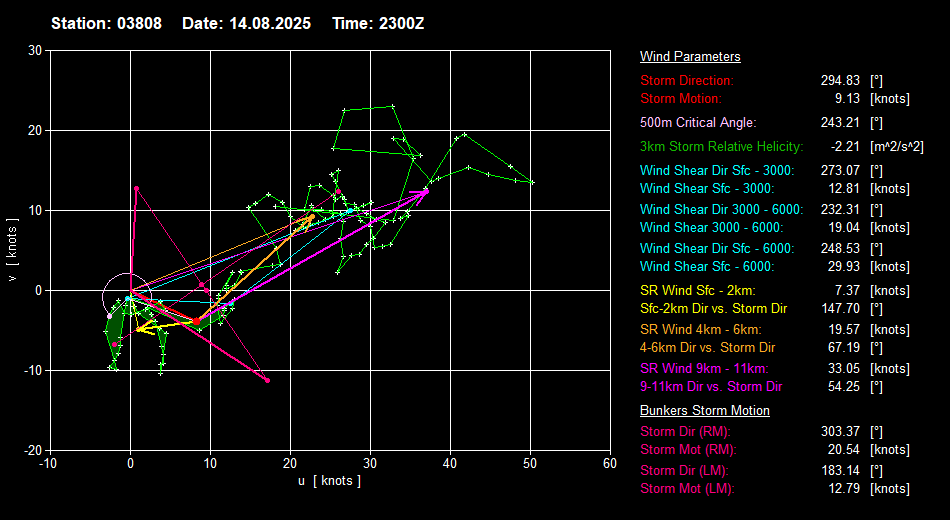Click the Storm Motion: label

coord(681,98)
